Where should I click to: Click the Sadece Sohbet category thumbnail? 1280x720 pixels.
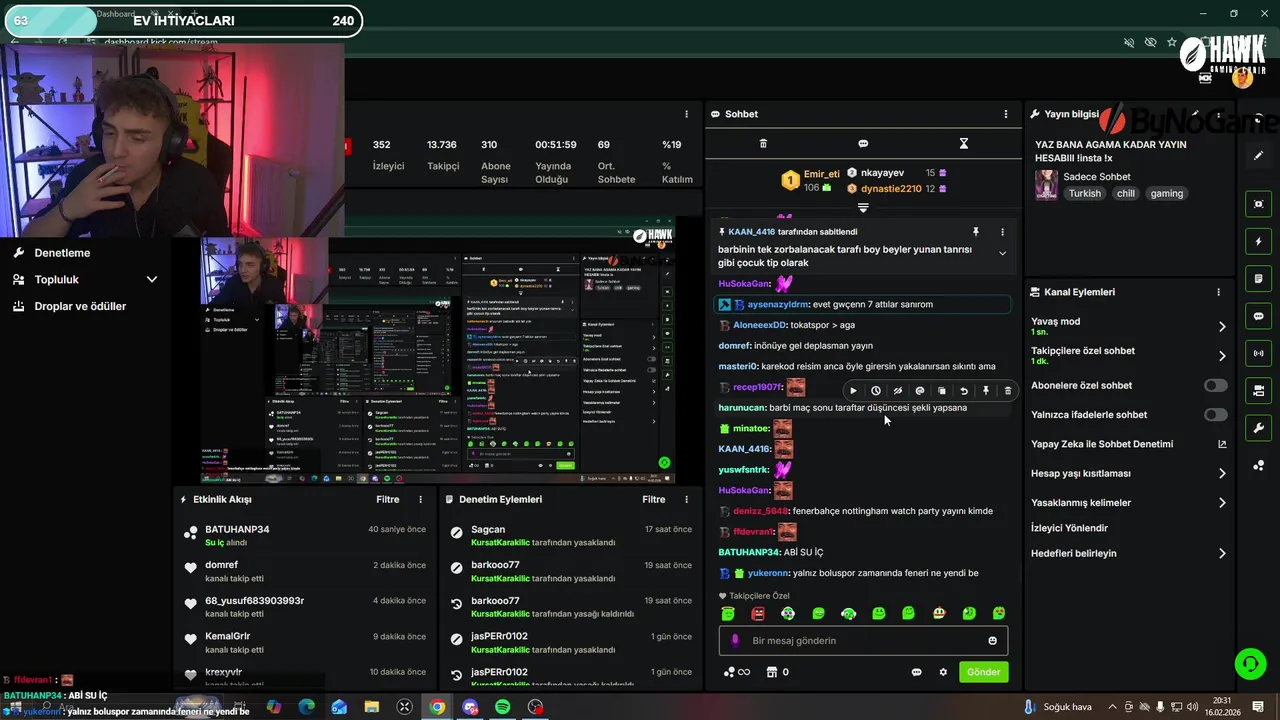click(x=1046, y=185)
